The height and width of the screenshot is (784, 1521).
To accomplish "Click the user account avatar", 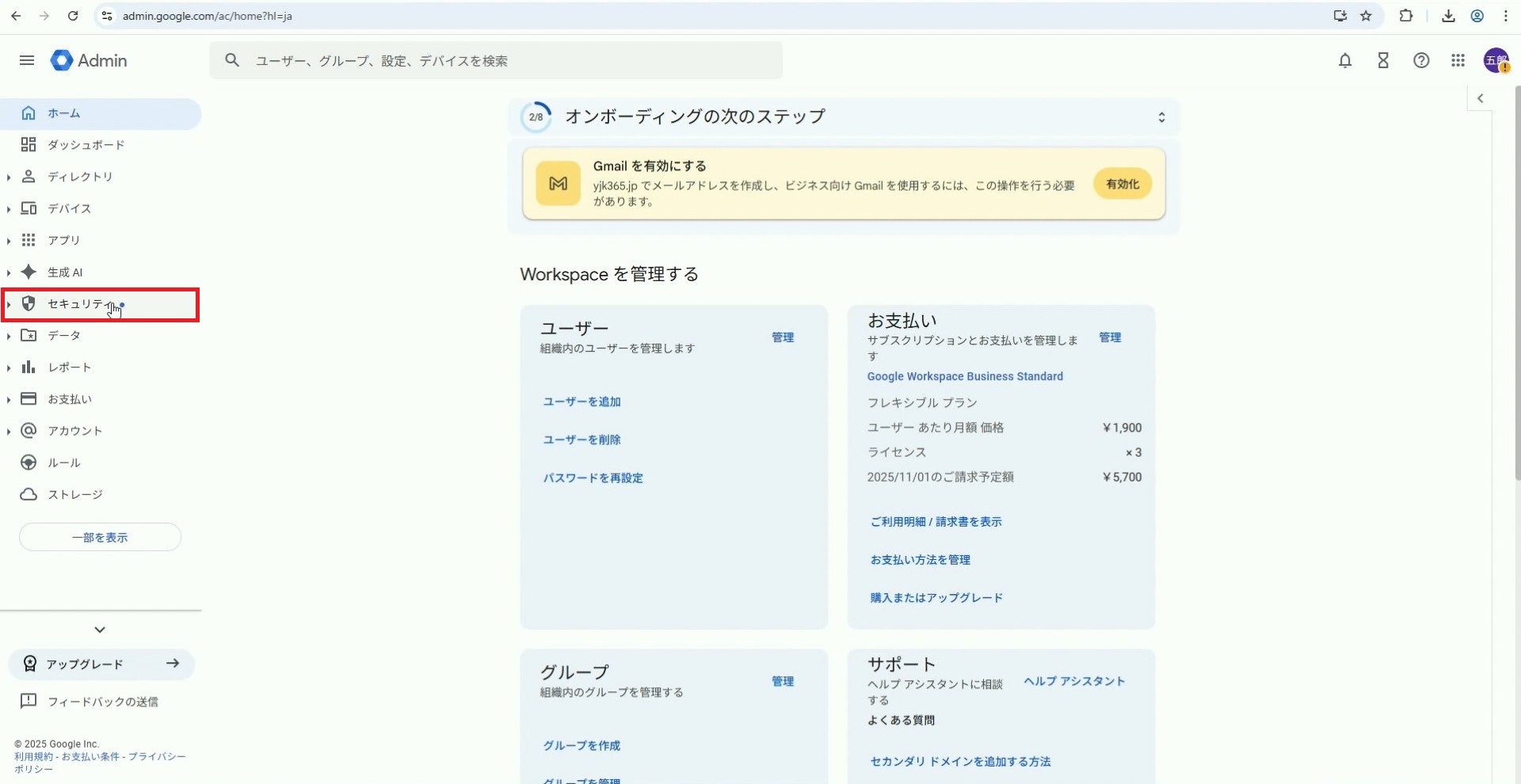I will (x=1496, y=61).
